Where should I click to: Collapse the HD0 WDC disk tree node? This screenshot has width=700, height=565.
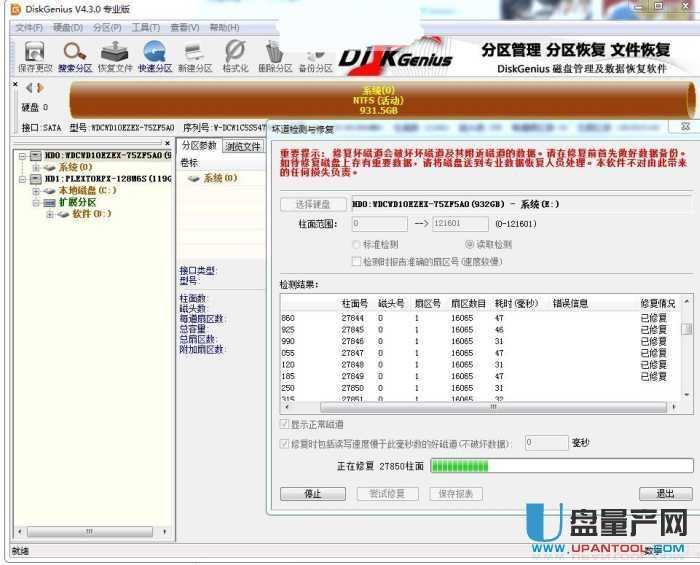22,156
